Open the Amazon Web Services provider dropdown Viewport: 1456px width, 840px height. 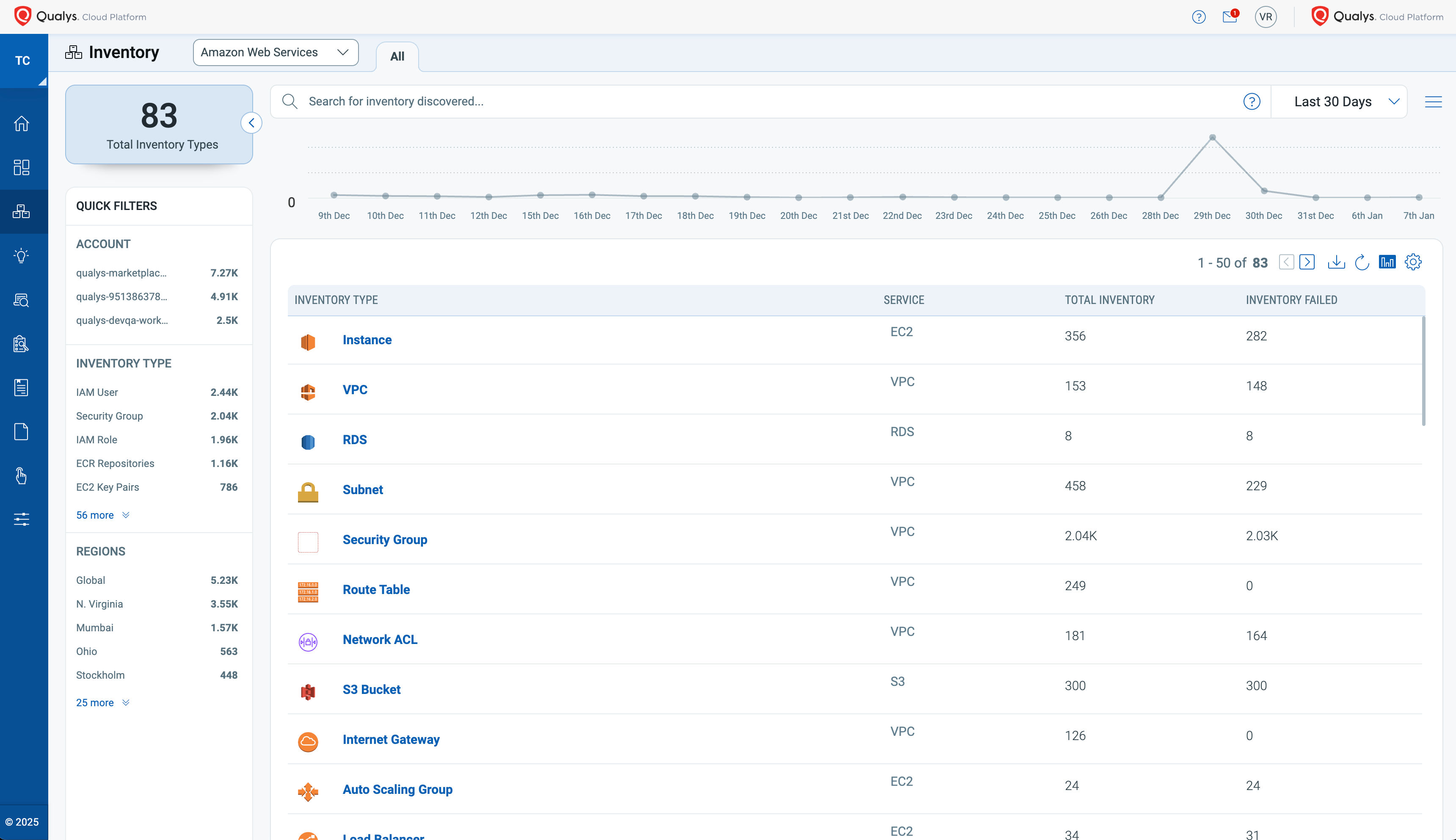[x=276, y=52]
